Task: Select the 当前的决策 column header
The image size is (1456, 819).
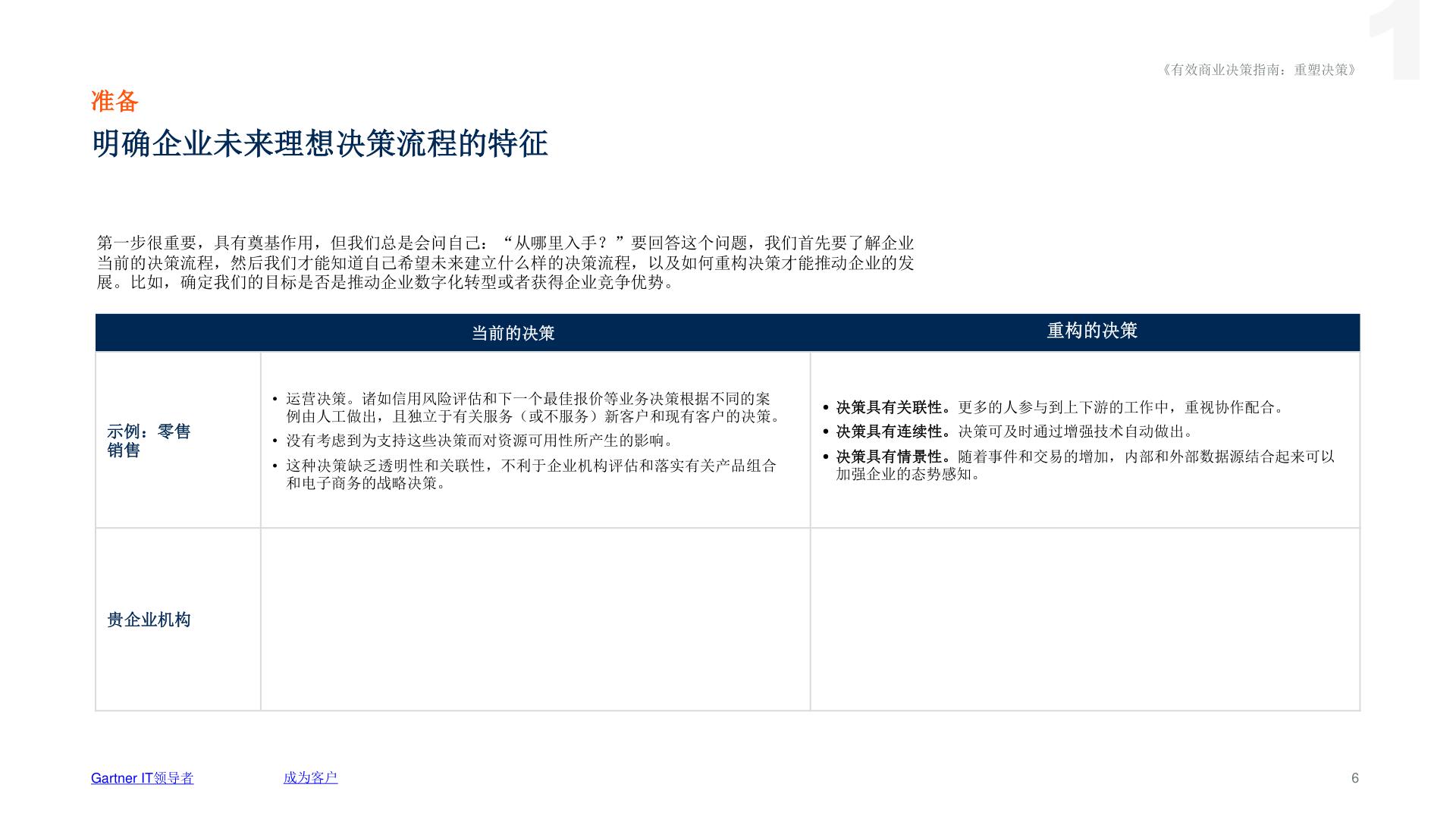Action: (513, 333)
